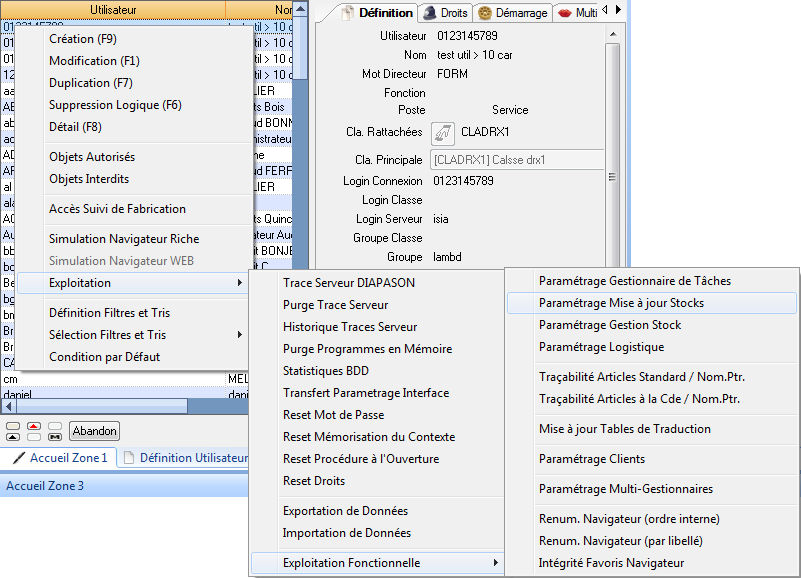Click the M navigation icon beside Abandon
801x578 pixels.
[x=54, y=437]
